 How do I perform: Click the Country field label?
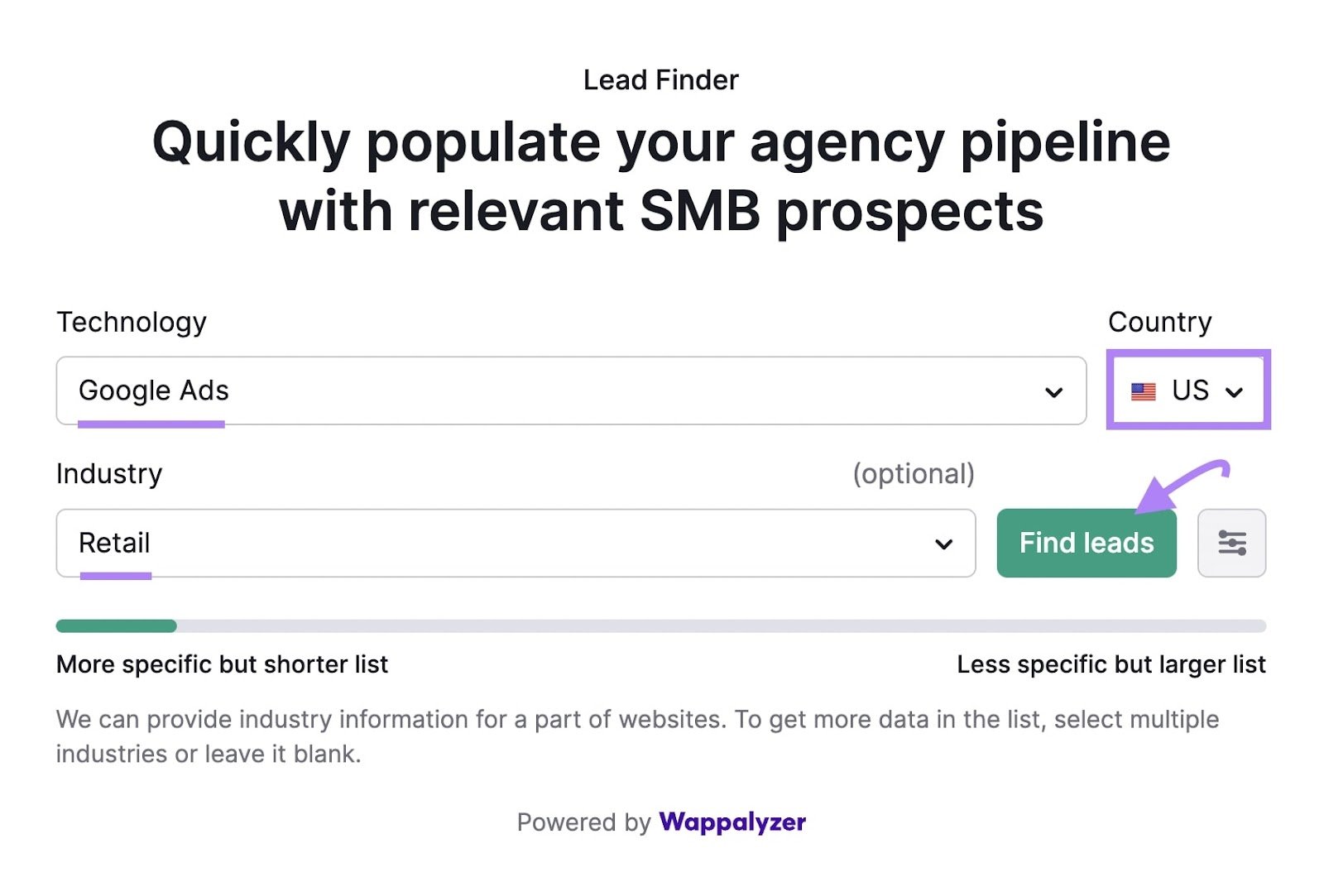[x=1159, y=322]
